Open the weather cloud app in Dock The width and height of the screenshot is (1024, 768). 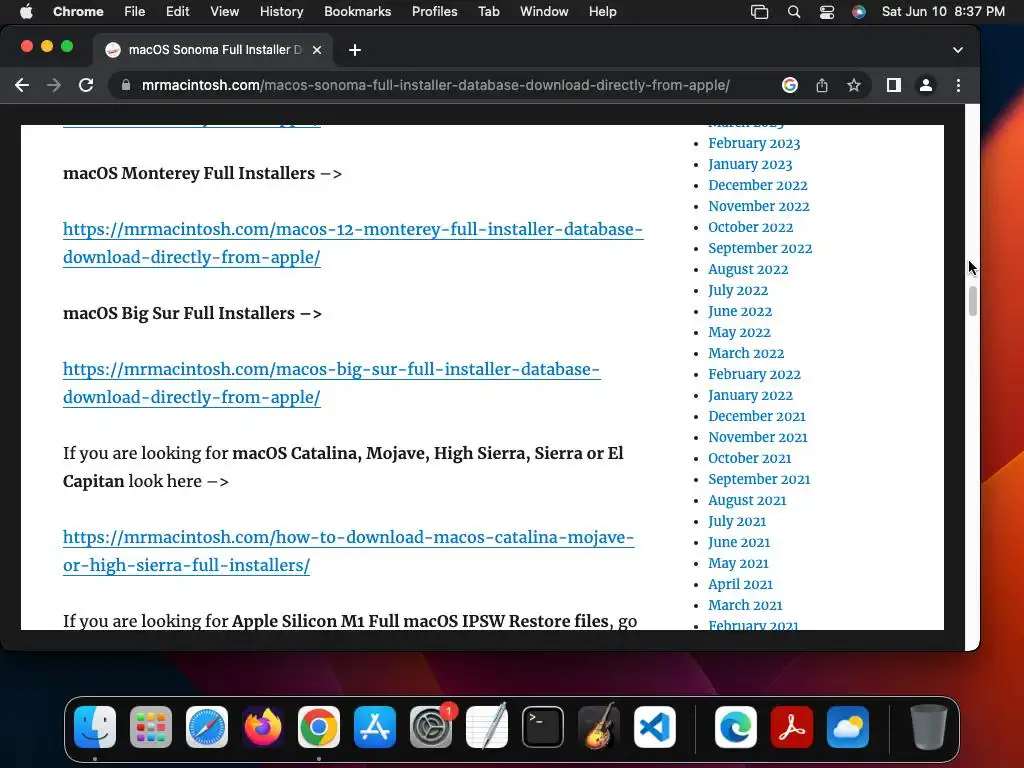coord(848,727)
